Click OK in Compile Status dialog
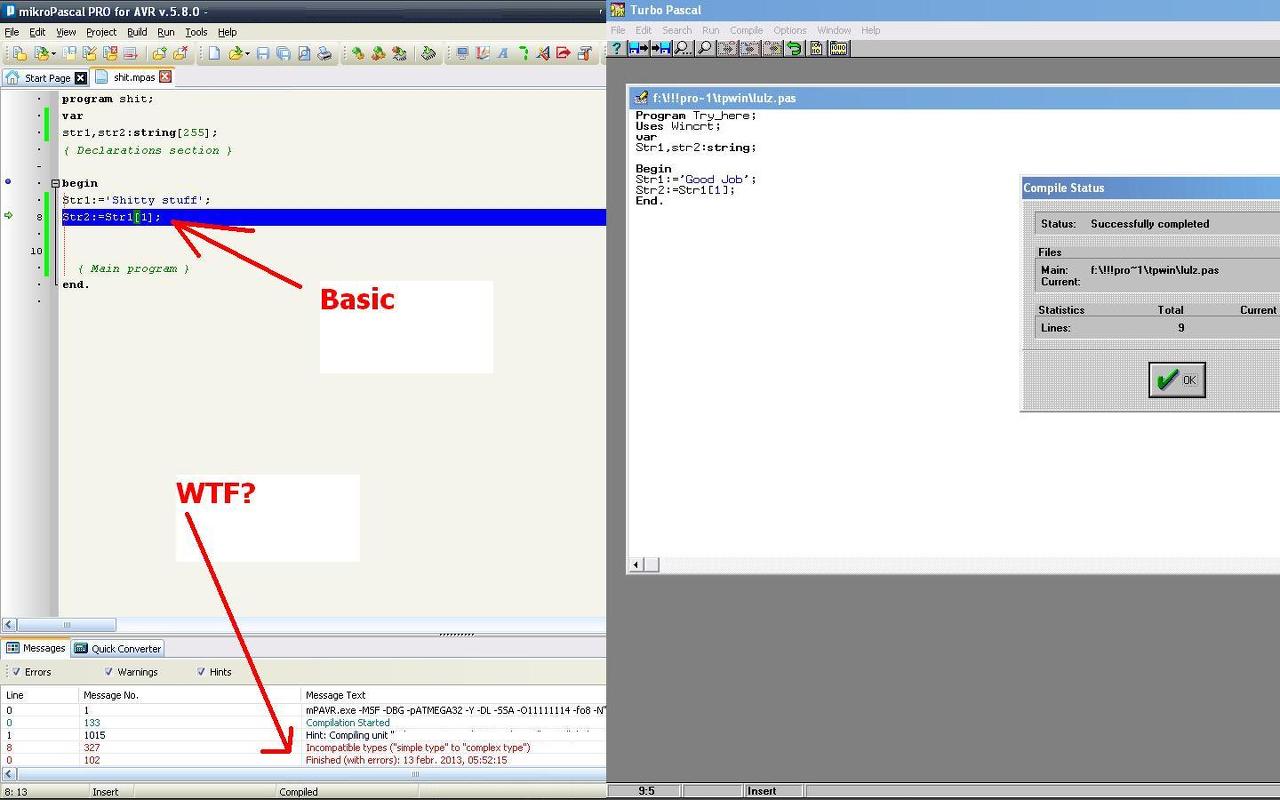This screenshot has height=800, width=1280. [x=1177, y=380]
